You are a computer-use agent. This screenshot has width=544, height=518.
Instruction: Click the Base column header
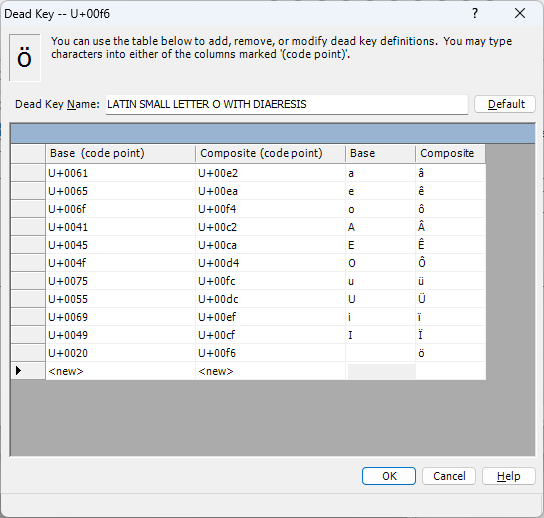pos(380,153)
